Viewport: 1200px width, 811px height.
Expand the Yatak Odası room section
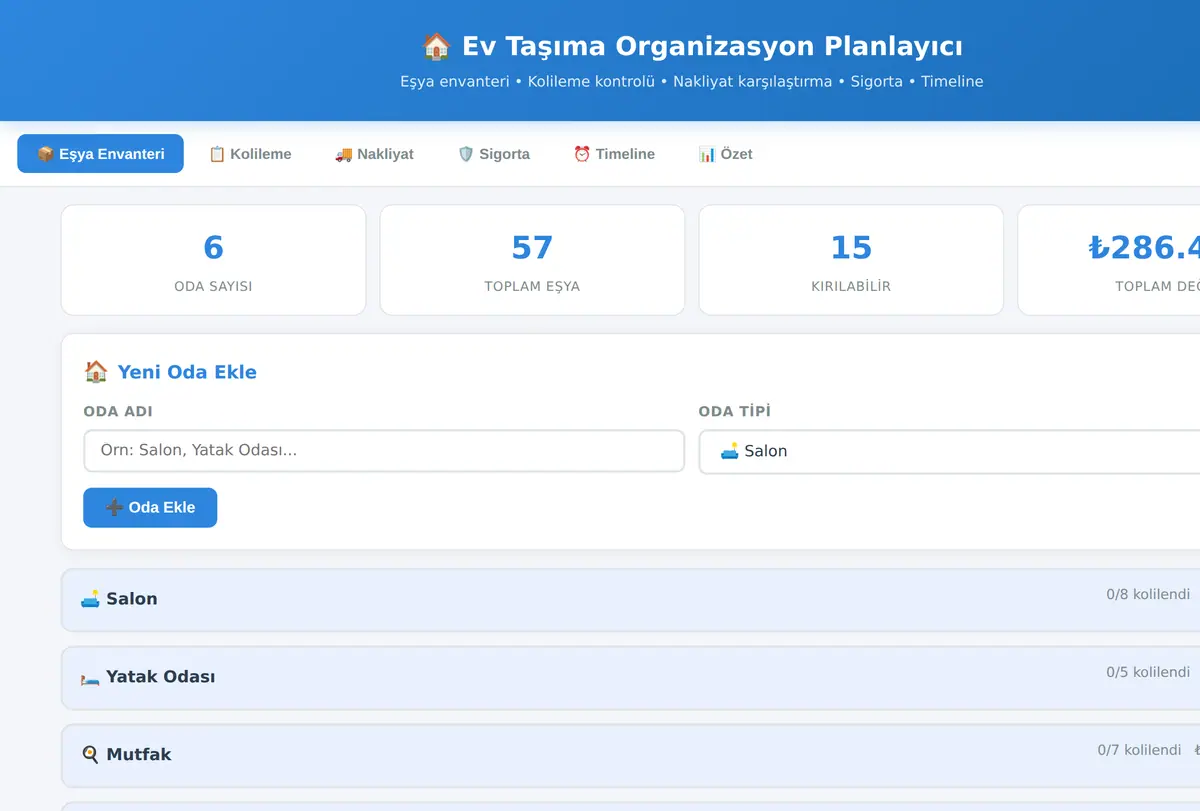pos(630,677)
